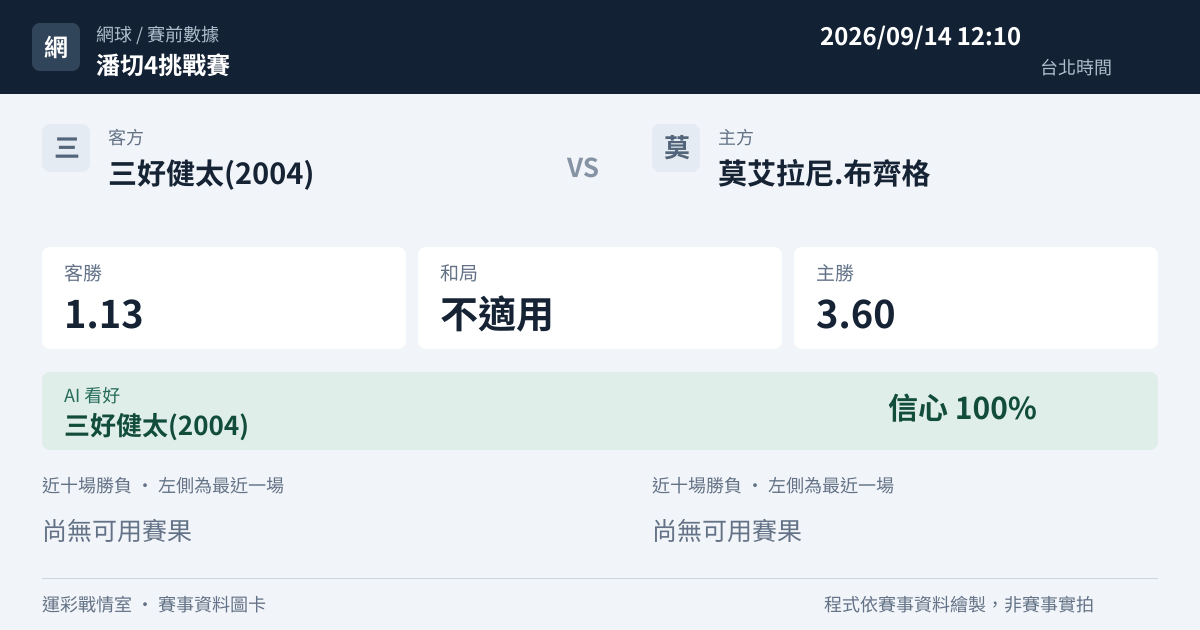The height and width of the screenshot is (630, 1200).
Task: Select the 三 away player avatar
Action: 66,148
